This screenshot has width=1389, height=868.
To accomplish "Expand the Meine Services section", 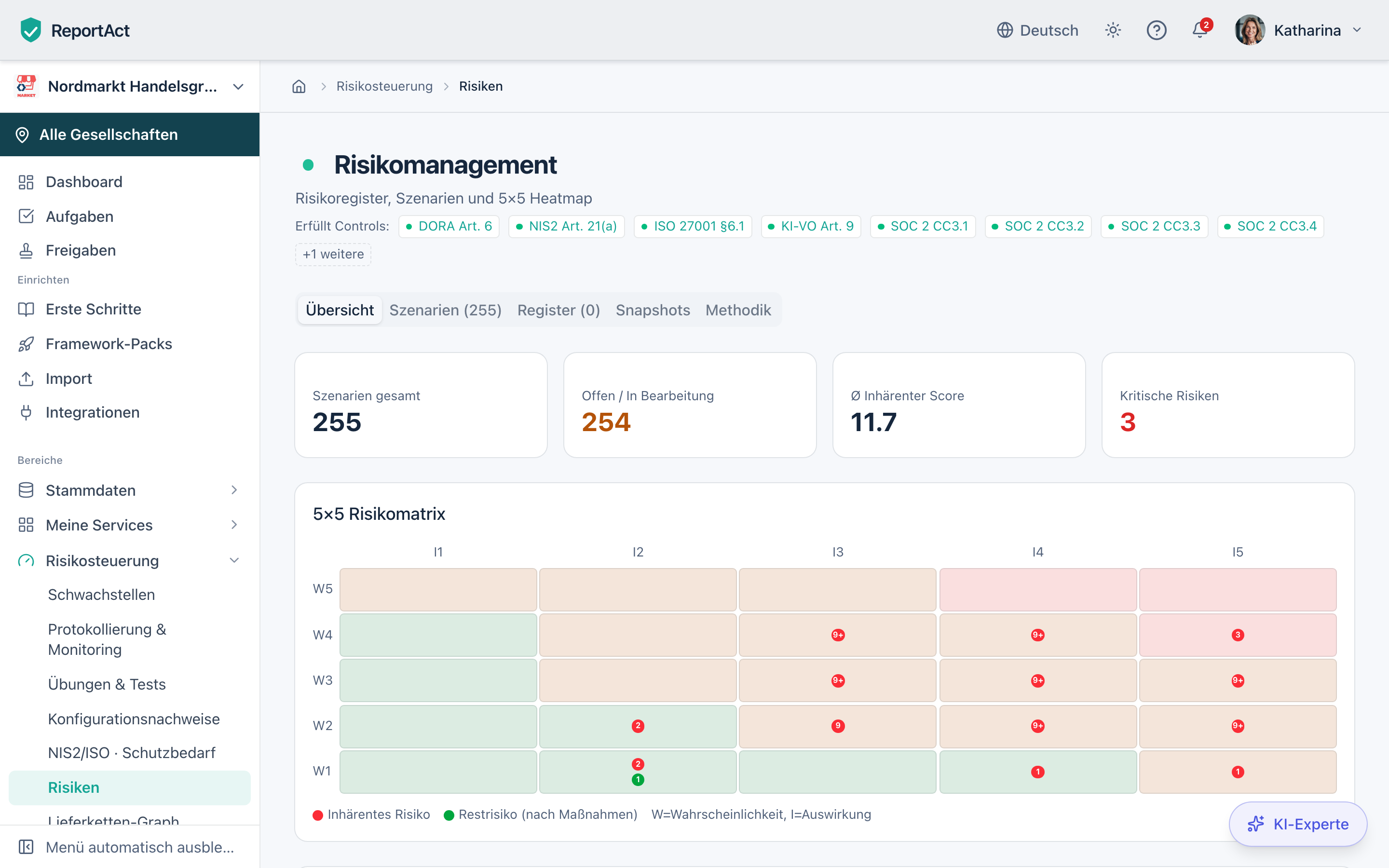I will tap(130, 525).
